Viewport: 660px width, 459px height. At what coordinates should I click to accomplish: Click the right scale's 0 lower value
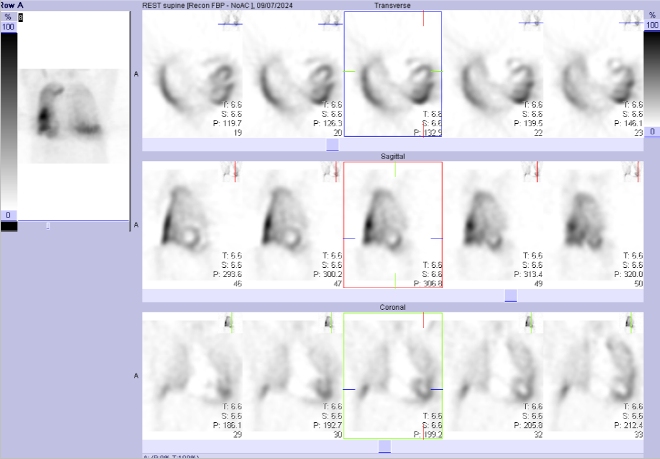[652, 132]
